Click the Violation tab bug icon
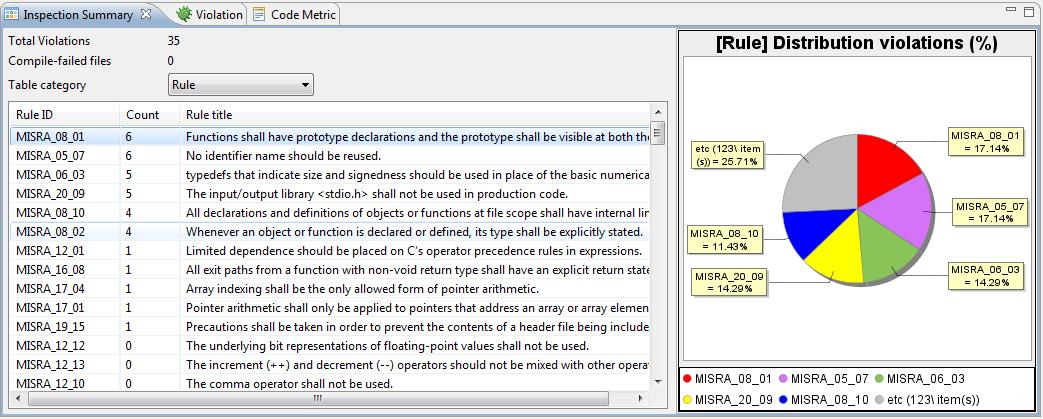The width and height of the screenshot is (1043, 419). click(184, 15)
